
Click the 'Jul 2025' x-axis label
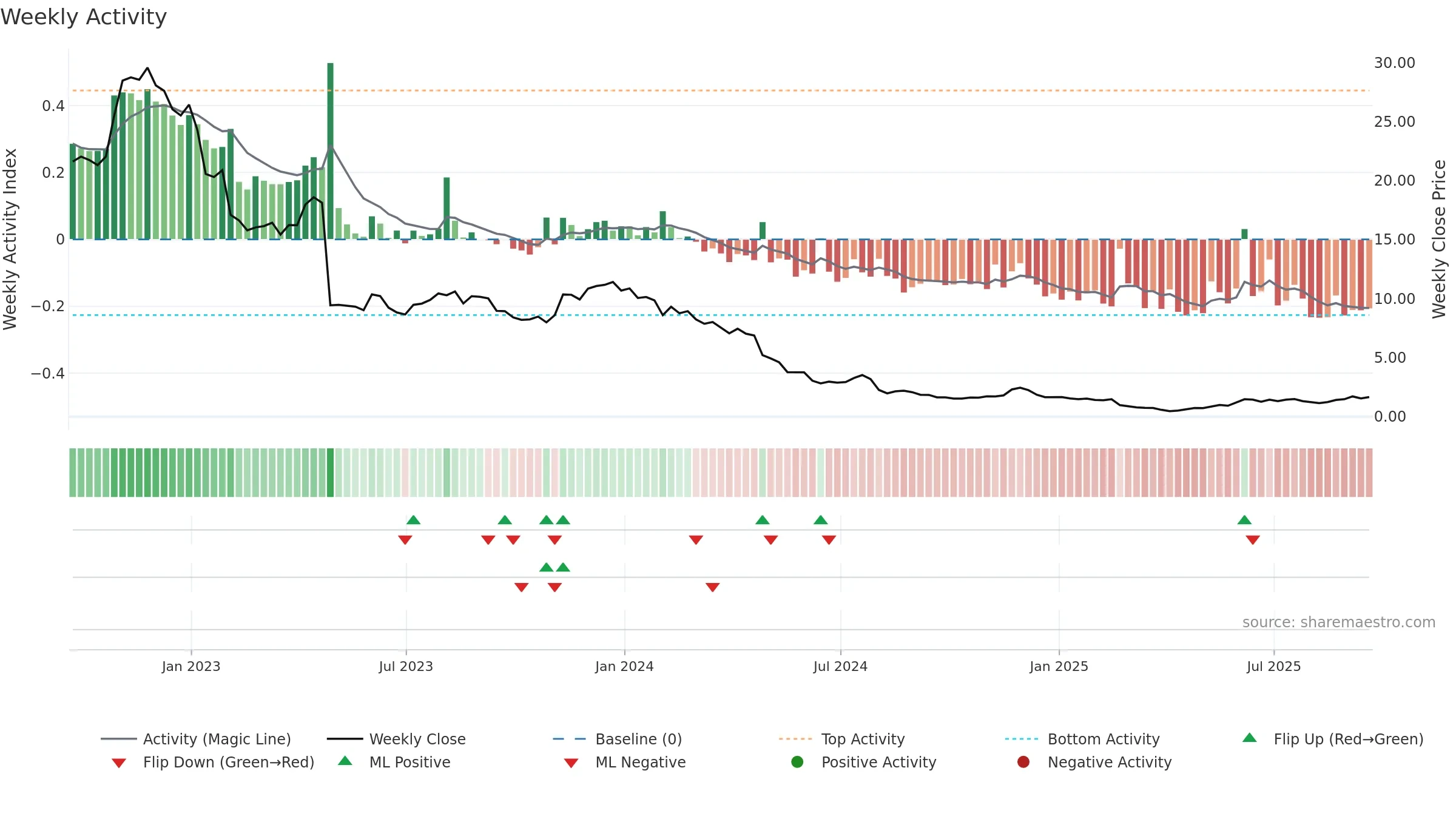pyautogui.click(x=1273, y=666)
